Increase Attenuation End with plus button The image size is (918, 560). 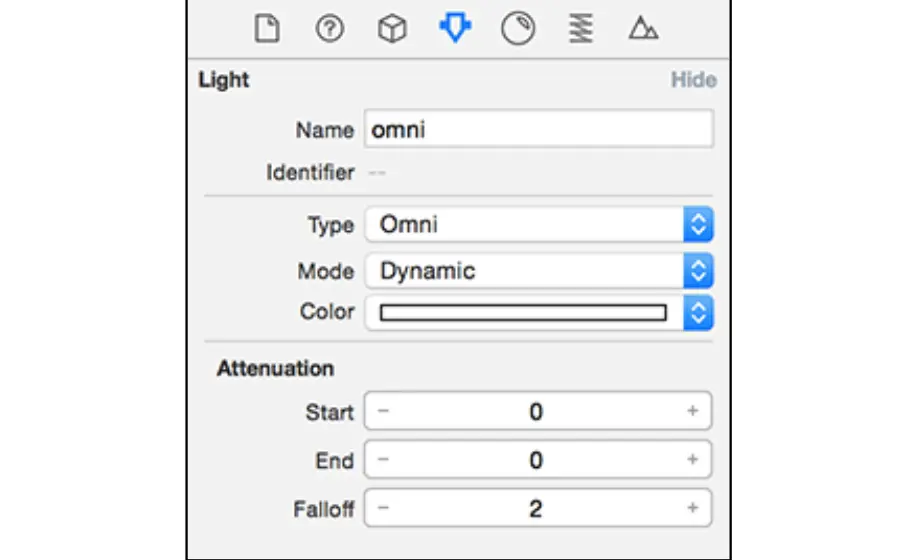tap(693, 459)
